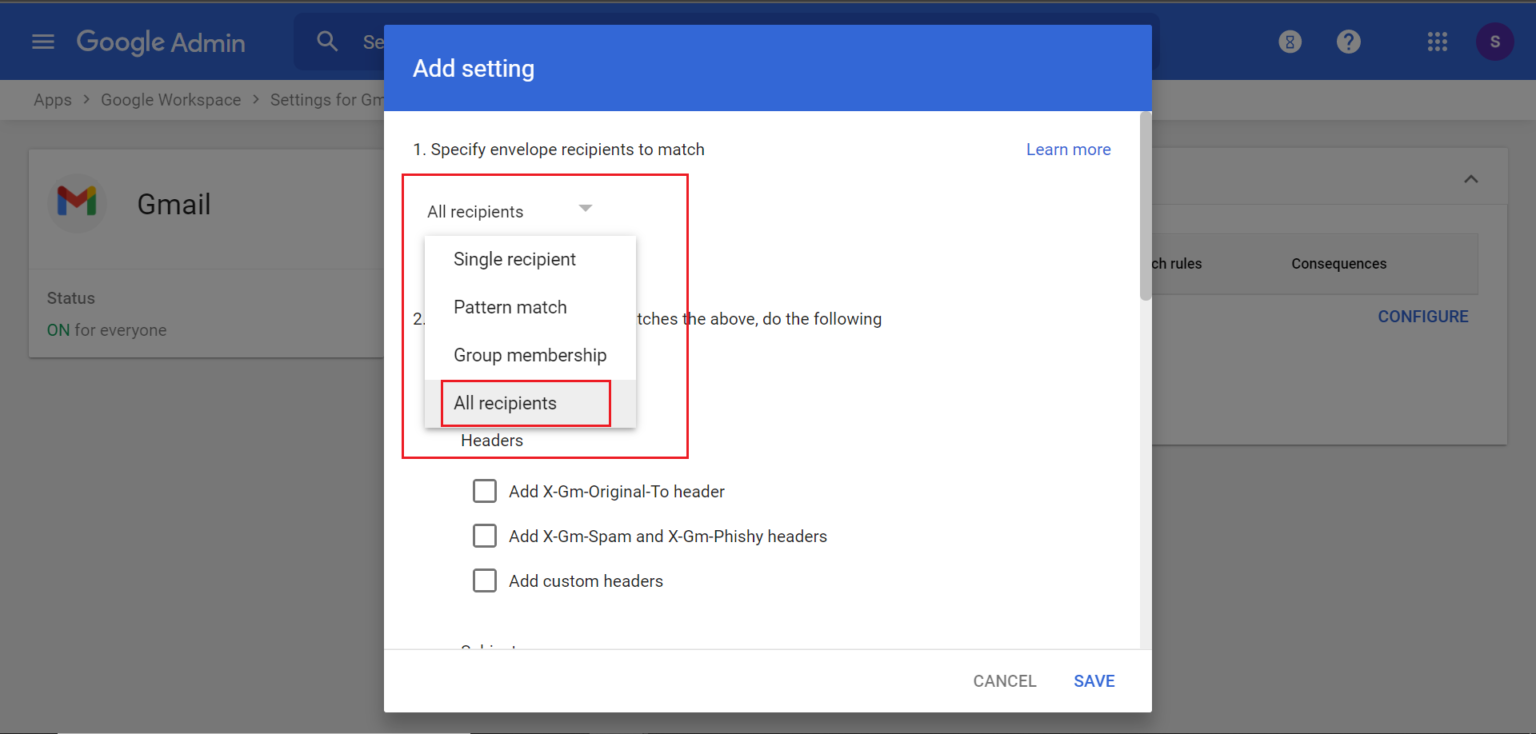Screen dimensions: 1536x734
Task: Open the Learn more link
Action: 1068,149
